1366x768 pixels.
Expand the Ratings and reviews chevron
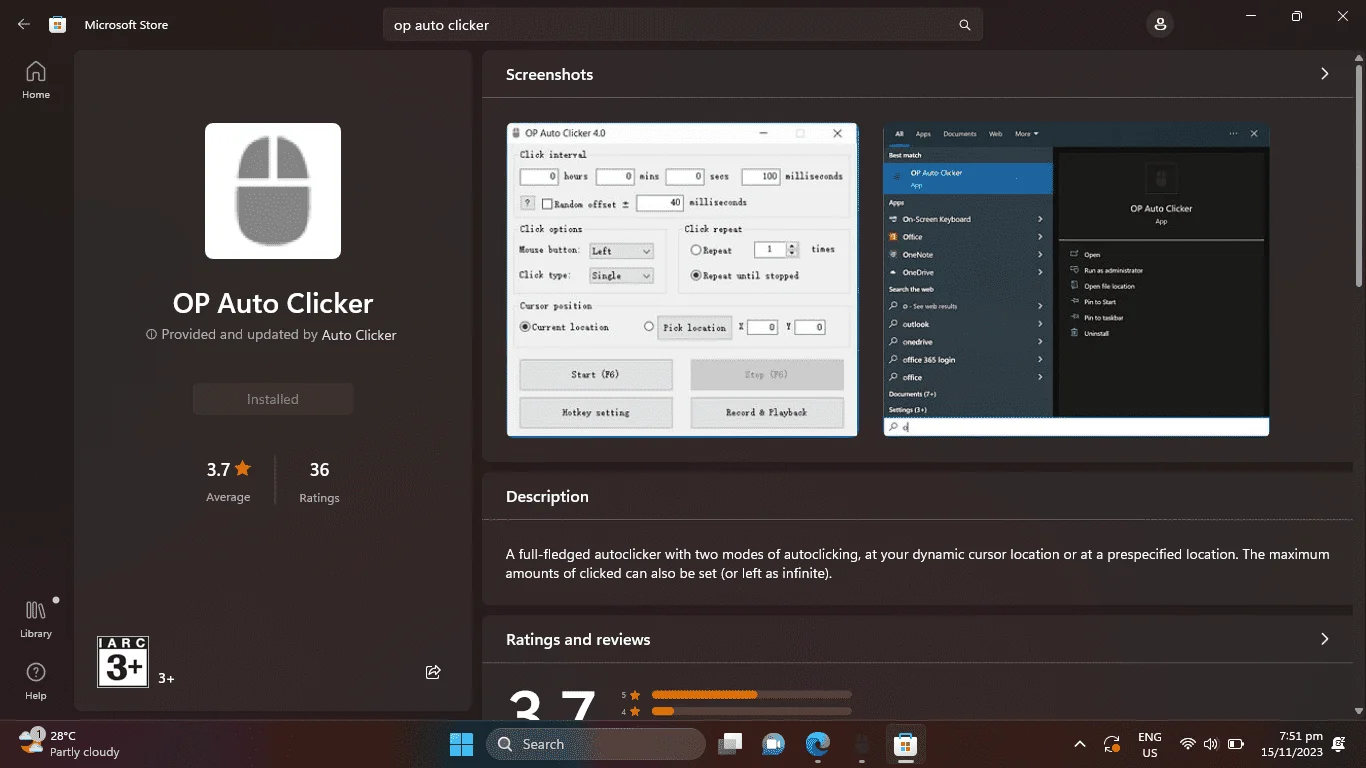pyautogui.click(x=1325, y=639)
